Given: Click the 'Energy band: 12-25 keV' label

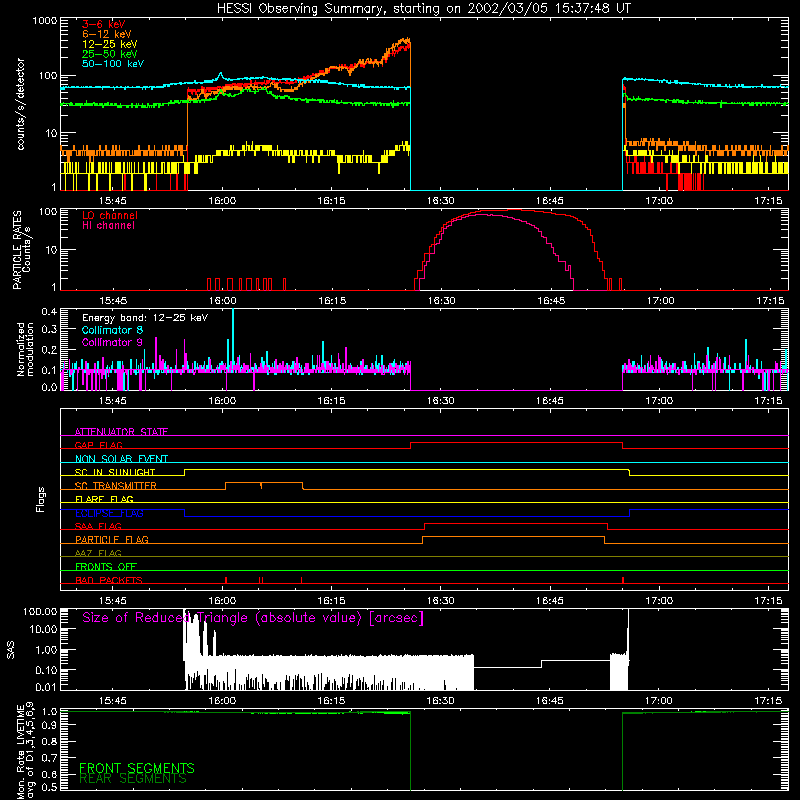Looking at the screenshot, I should click(x=145, y=318).
